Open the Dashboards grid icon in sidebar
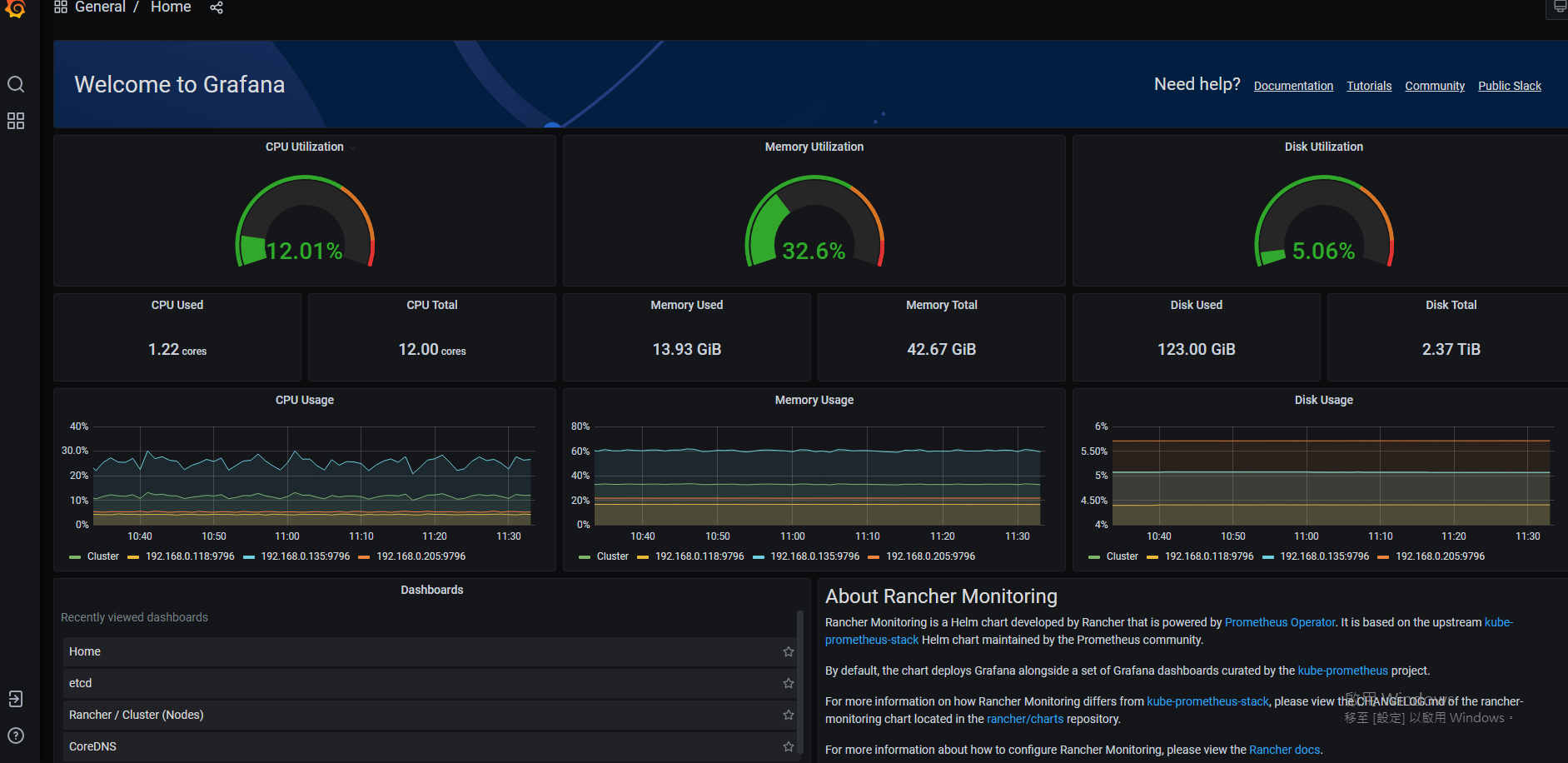Screen dimensions: 1568x763 pyautogui.click(x=16, y=121)
